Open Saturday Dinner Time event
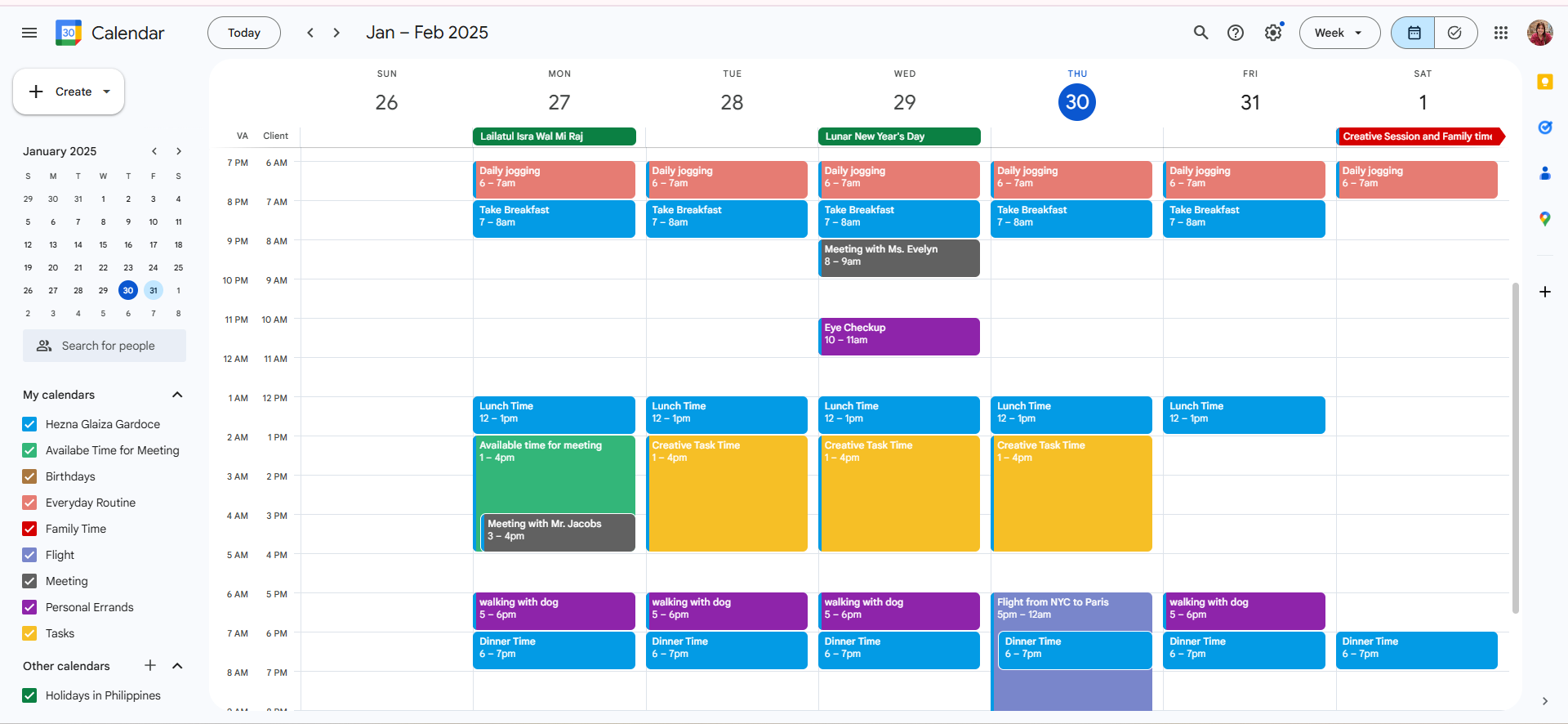This screenshot has width=1568, height=724. [x=1417, y=650]
